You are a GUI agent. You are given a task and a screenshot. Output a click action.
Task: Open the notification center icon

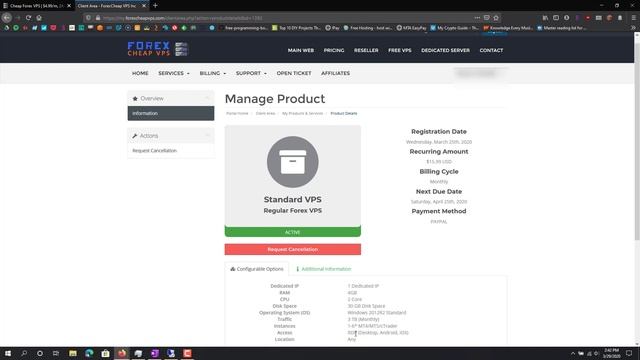pos(629,353)
